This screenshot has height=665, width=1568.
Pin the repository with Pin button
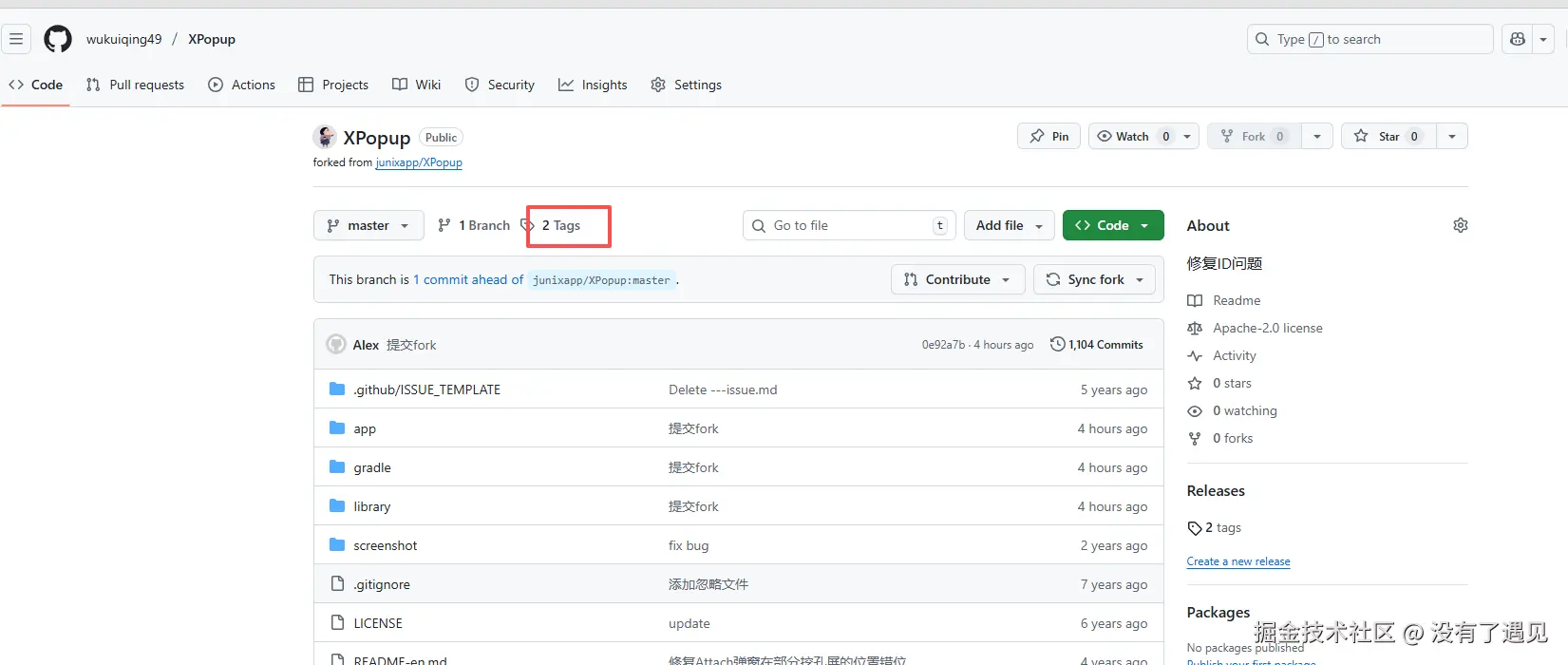coord(1048,136)
